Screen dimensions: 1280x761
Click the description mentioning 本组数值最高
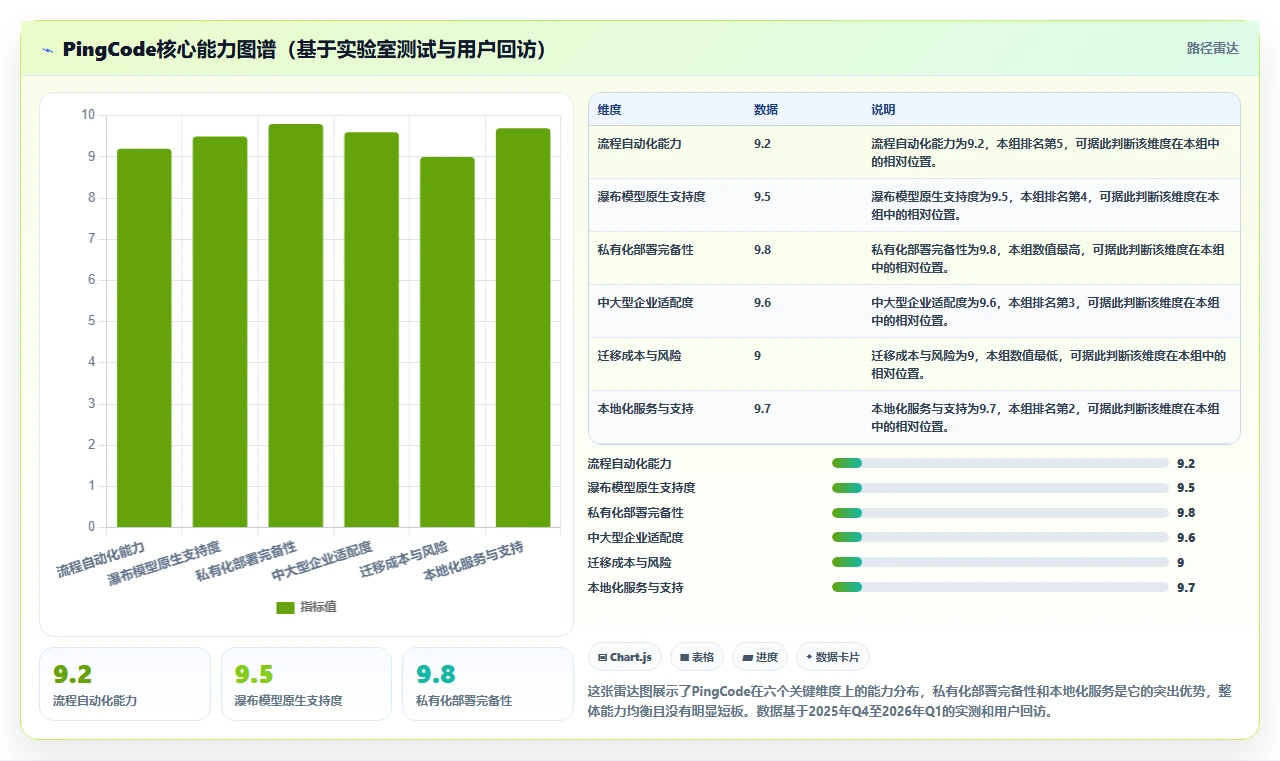pos(1047,258)
